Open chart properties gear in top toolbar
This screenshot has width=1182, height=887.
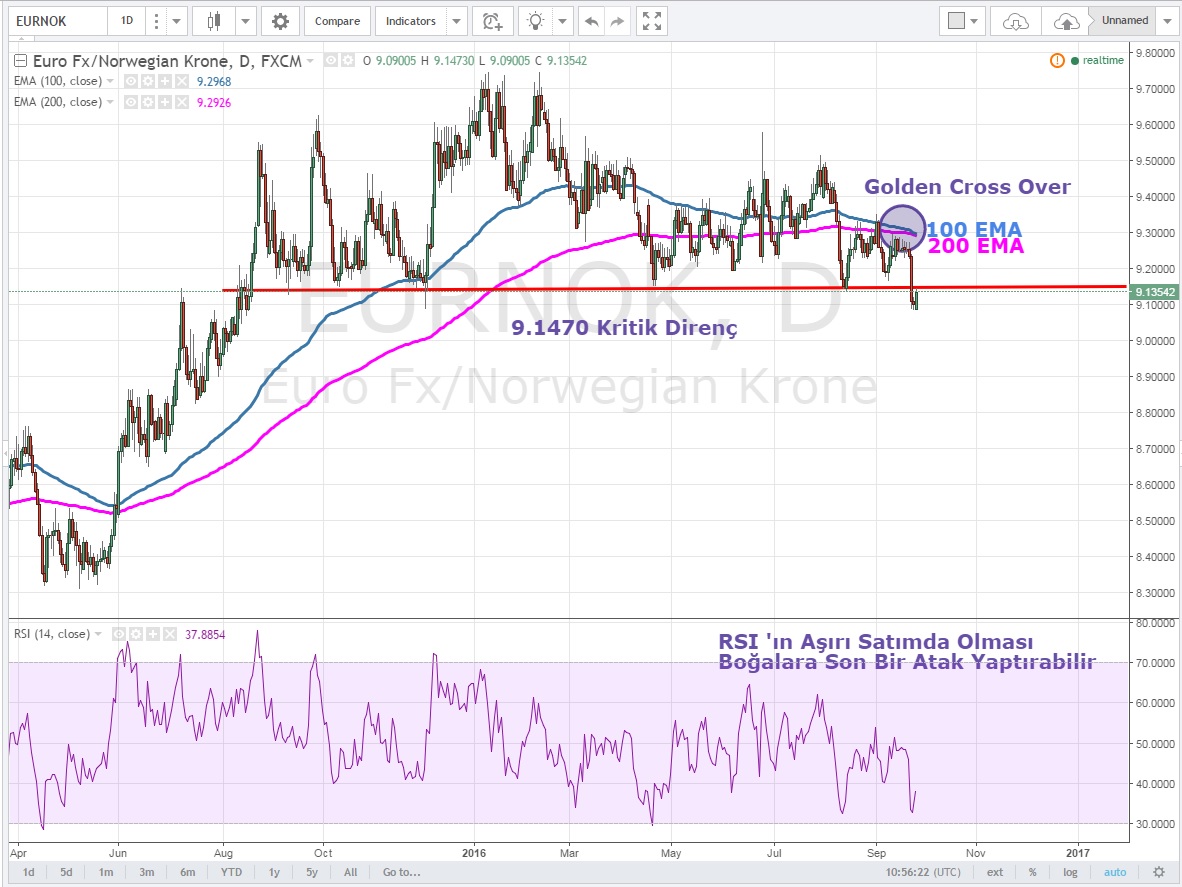coord(280,21)
